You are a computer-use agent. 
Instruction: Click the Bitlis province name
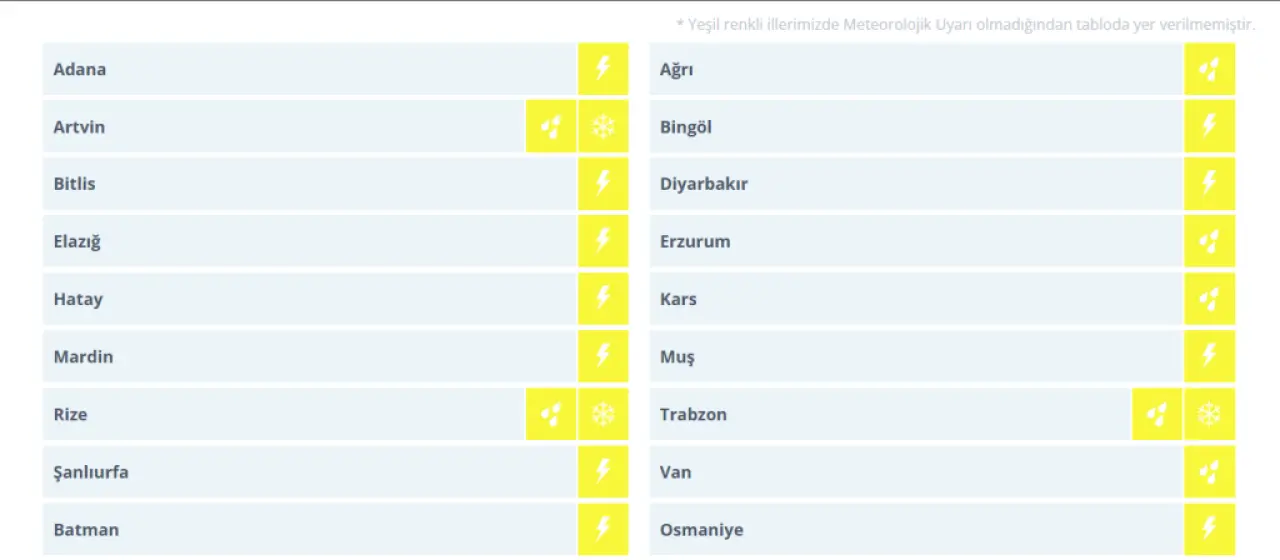[75, 184]
